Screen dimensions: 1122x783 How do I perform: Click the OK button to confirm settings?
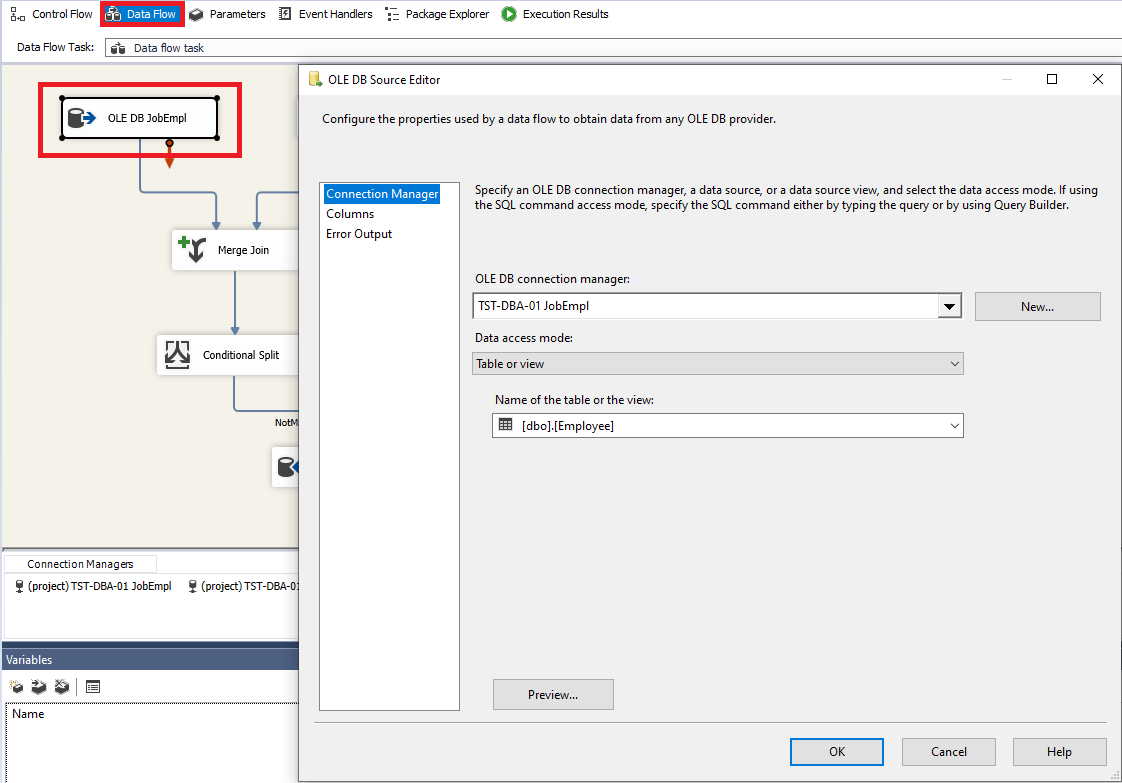[x=837, y=751]
